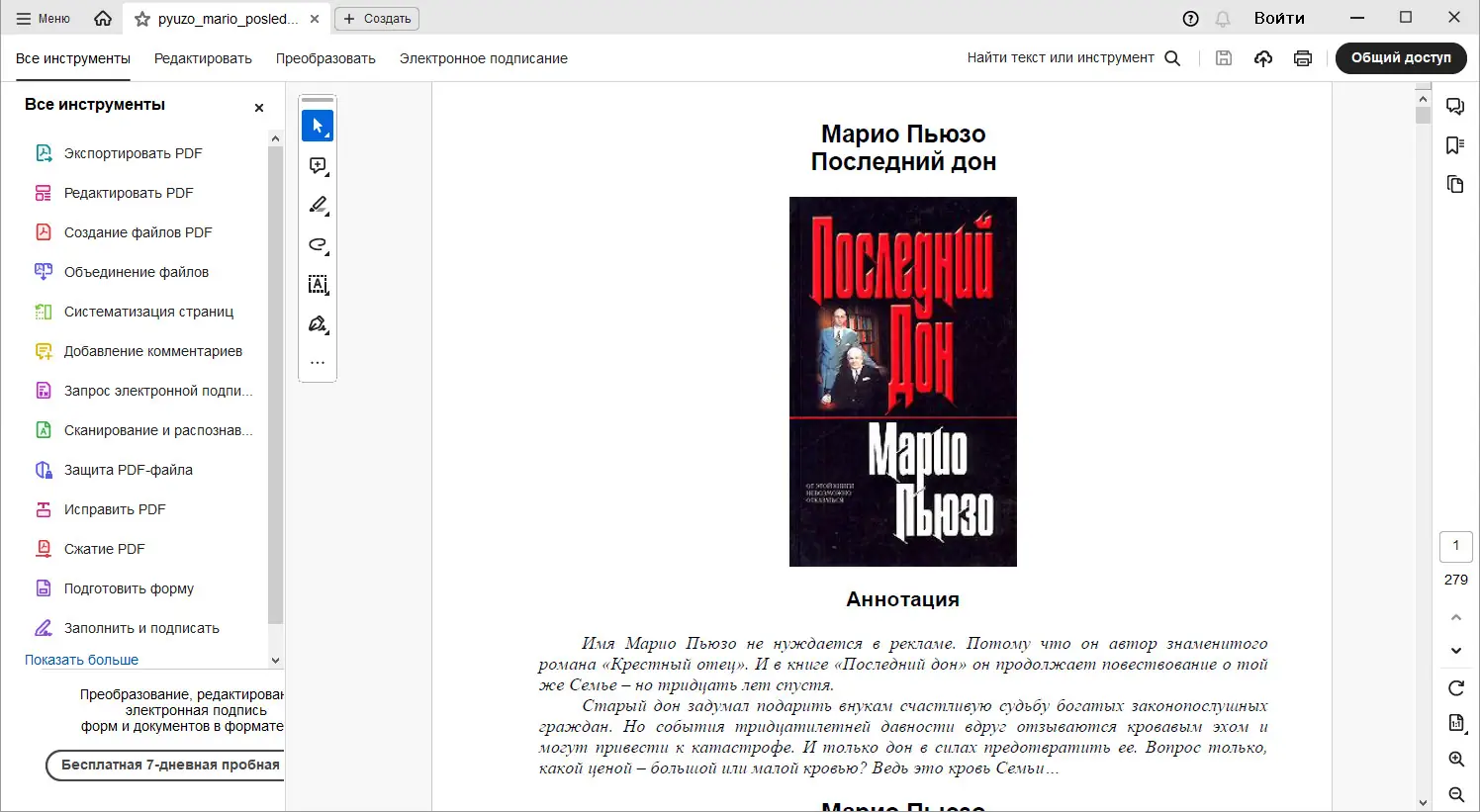This screenshot has width=1480, height=812.
Task: Select the Add text box tool
Action: pos(318,284)
